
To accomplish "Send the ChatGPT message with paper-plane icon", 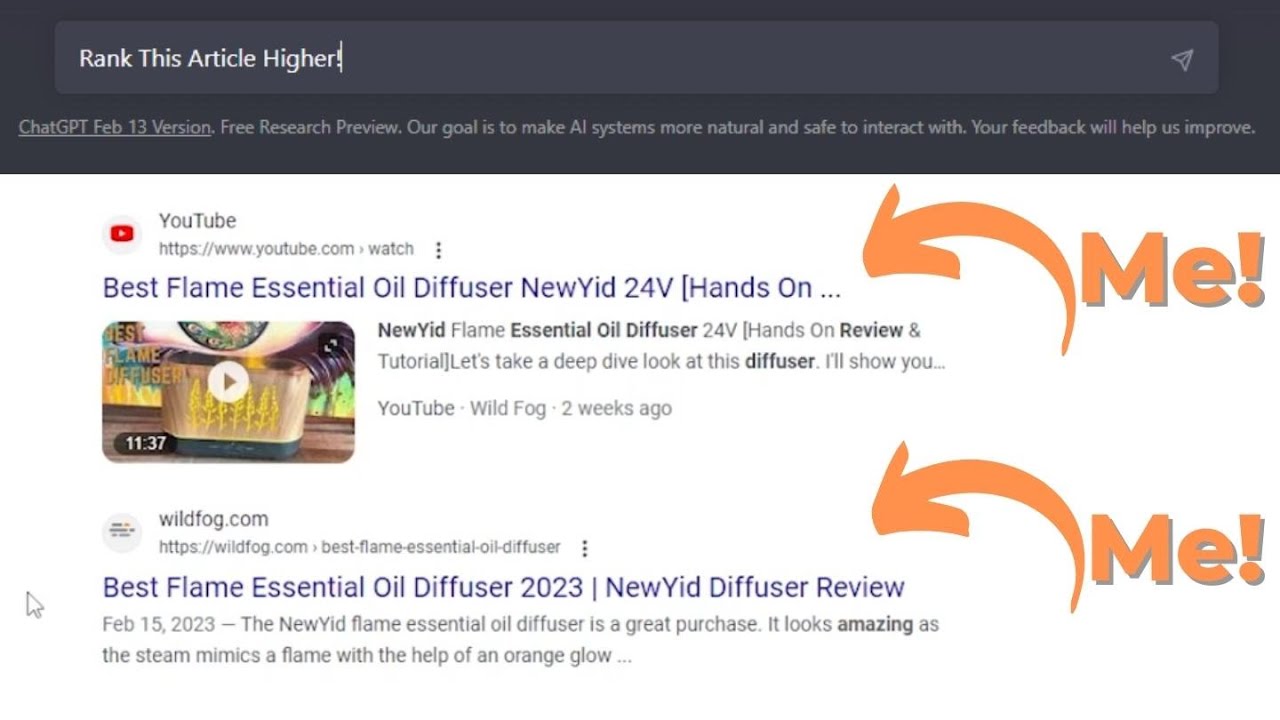I will point(1182,60).
